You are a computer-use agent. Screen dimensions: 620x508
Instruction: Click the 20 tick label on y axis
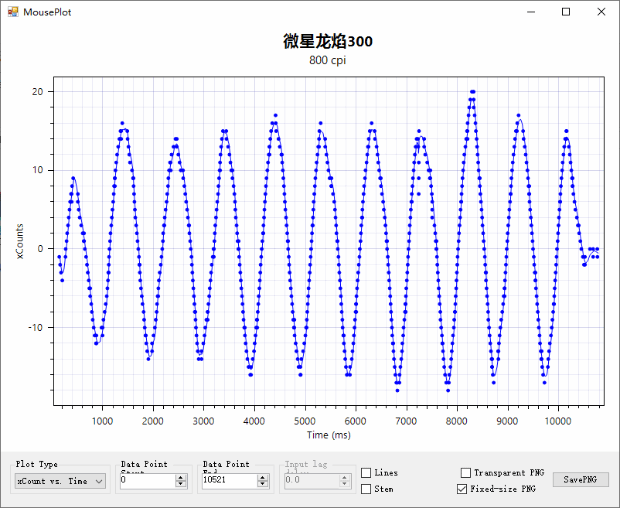38,92
